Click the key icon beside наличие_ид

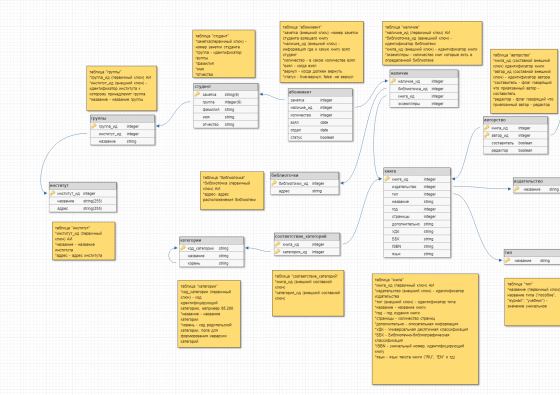coord(393,81)
